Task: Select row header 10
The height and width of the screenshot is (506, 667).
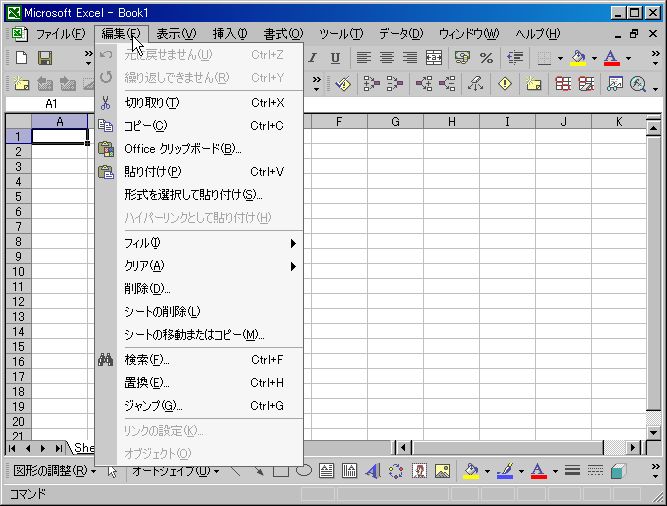Action: tap(18, 272)
